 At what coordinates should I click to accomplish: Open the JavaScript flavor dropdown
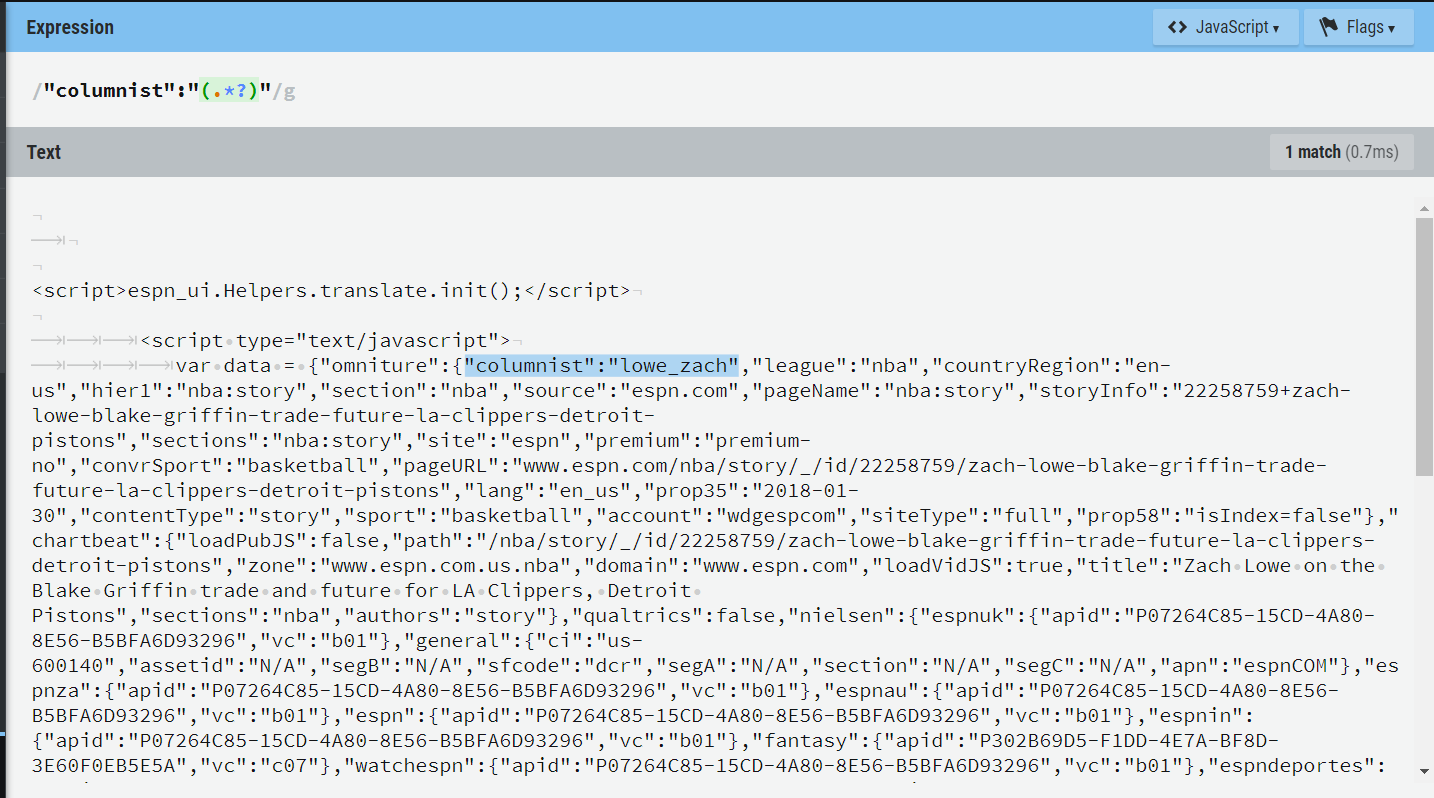coord(1226,27)
